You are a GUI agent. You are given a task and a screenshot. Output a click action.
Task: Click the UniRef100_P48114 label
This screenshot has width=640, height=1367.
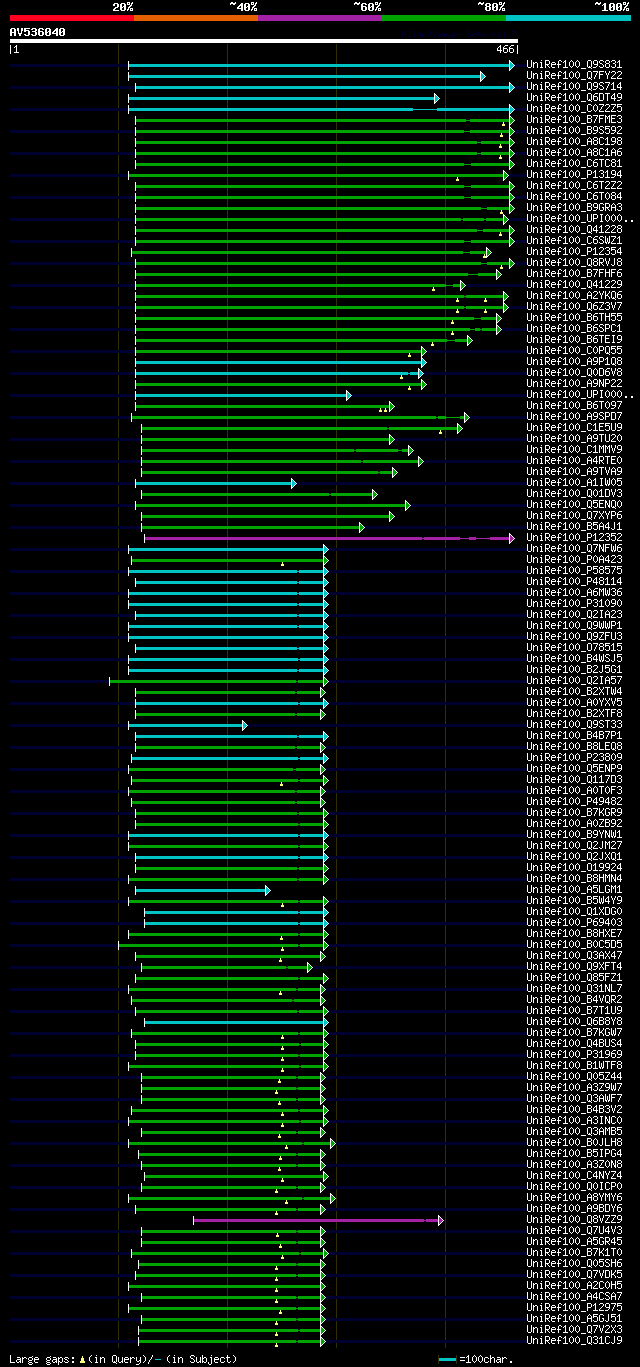[574, 581]
